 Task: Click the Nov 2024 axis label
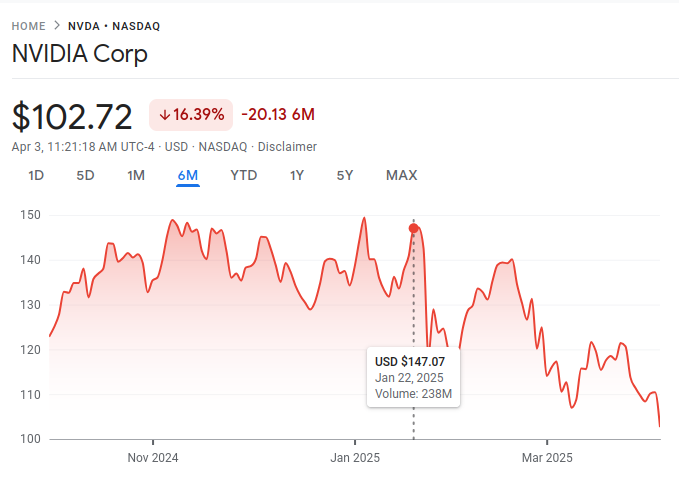click(x=153, y=458)
